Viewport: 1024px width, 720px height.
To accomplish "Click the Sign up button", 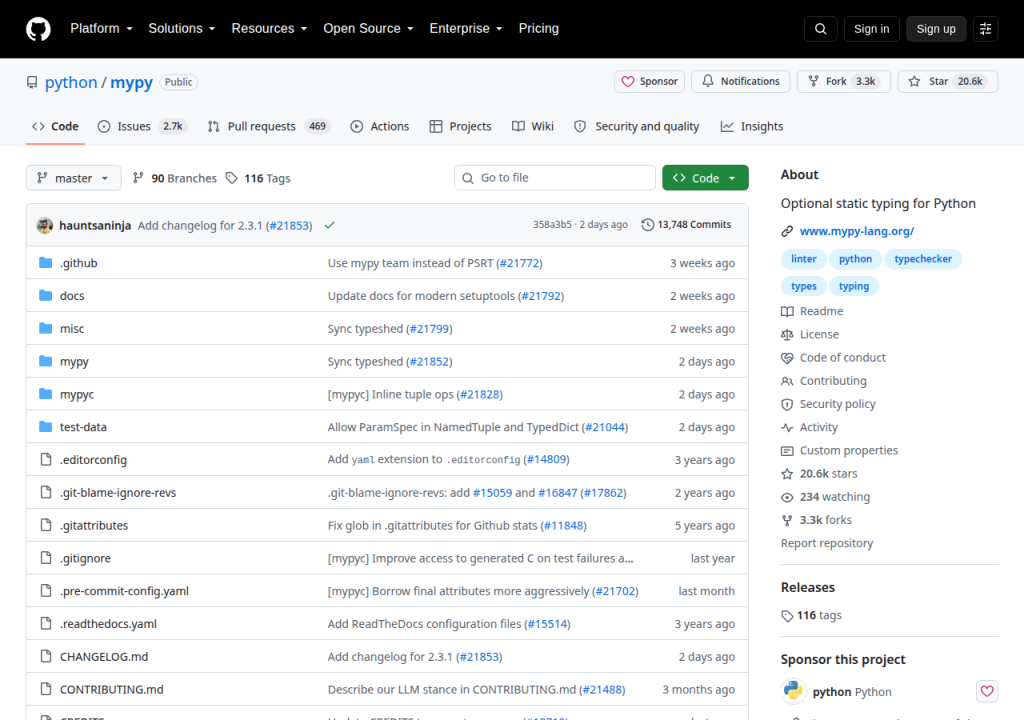I will [x=935, y=29].
